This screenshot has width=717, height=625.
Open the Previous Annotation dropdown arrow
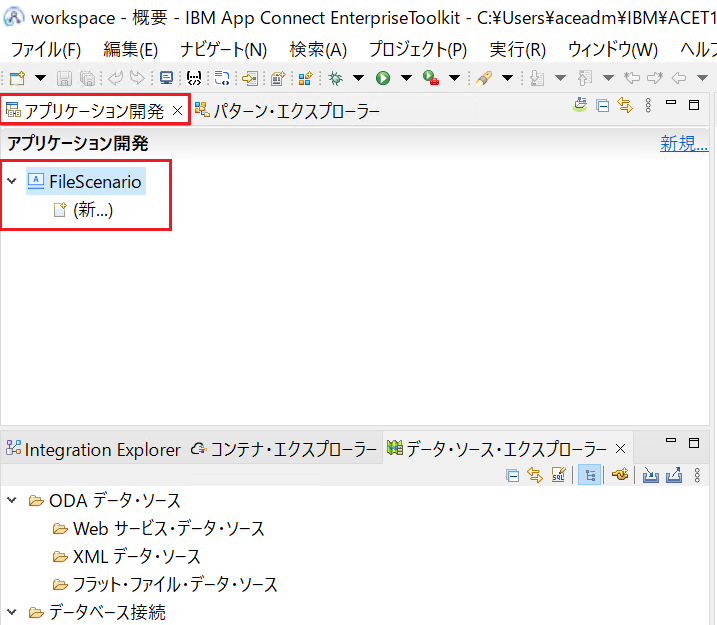pos(609,78)
